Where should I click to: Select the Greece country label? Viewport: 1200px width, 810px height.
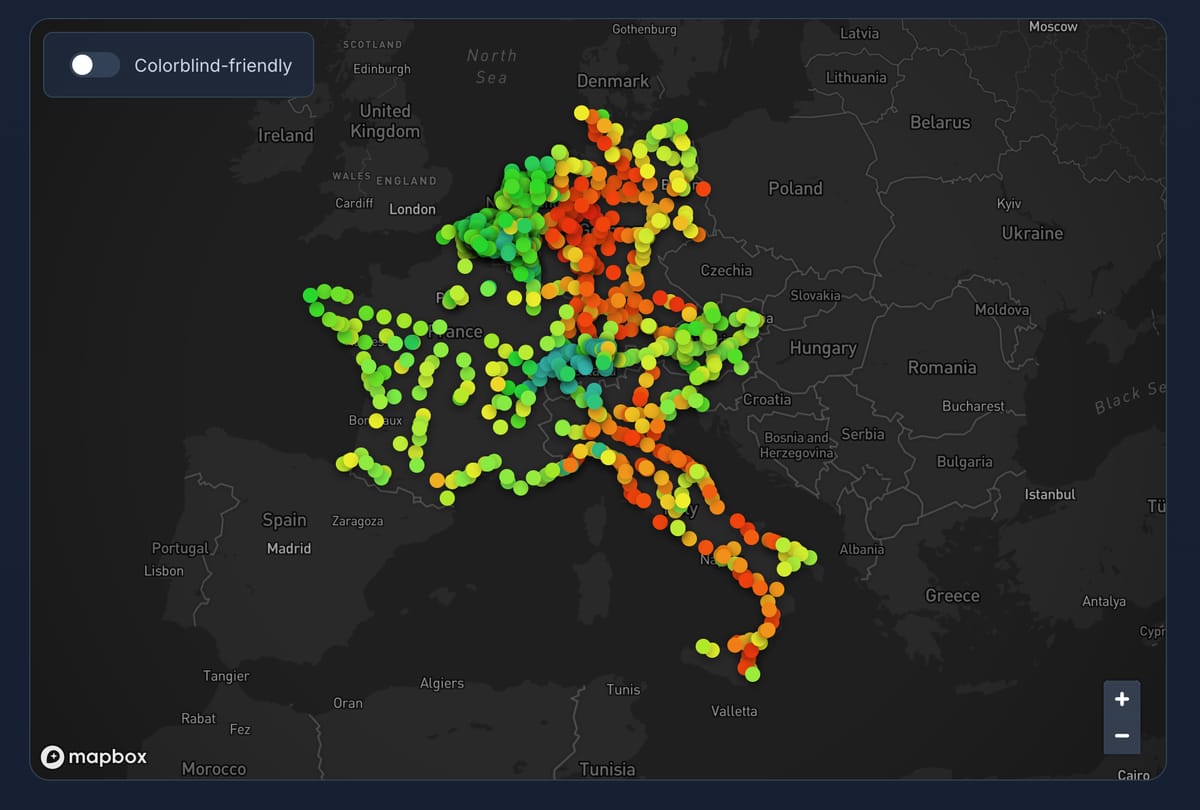pyautogui.click(x=952, y=595)
